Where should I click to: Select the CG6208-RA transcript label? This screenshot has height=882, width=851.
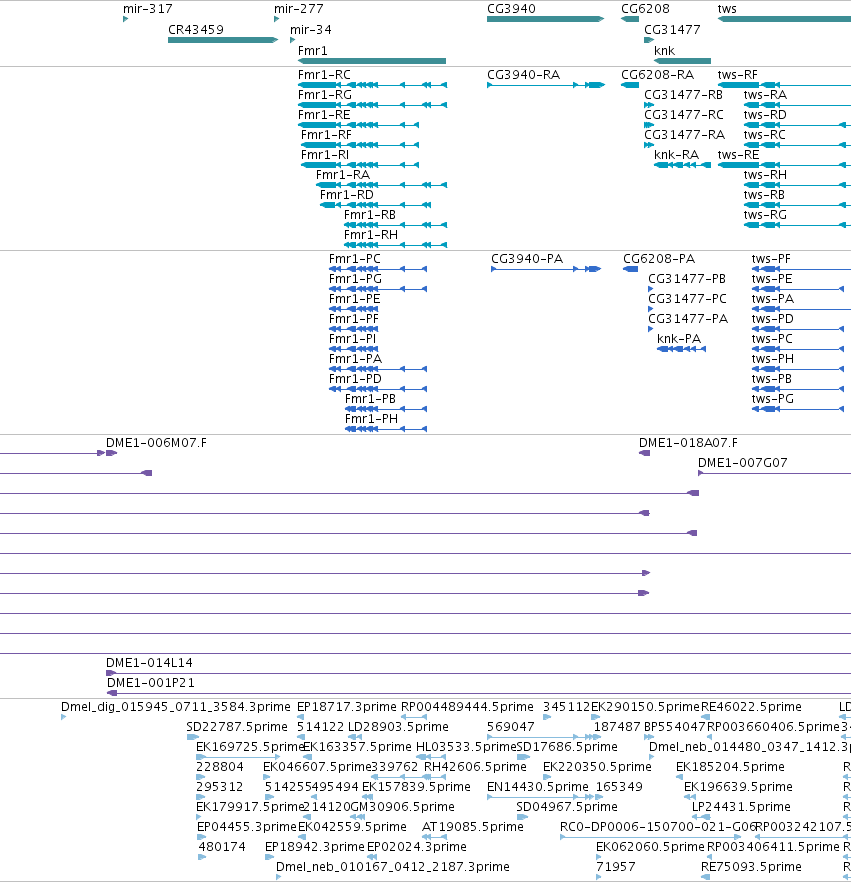658,75
